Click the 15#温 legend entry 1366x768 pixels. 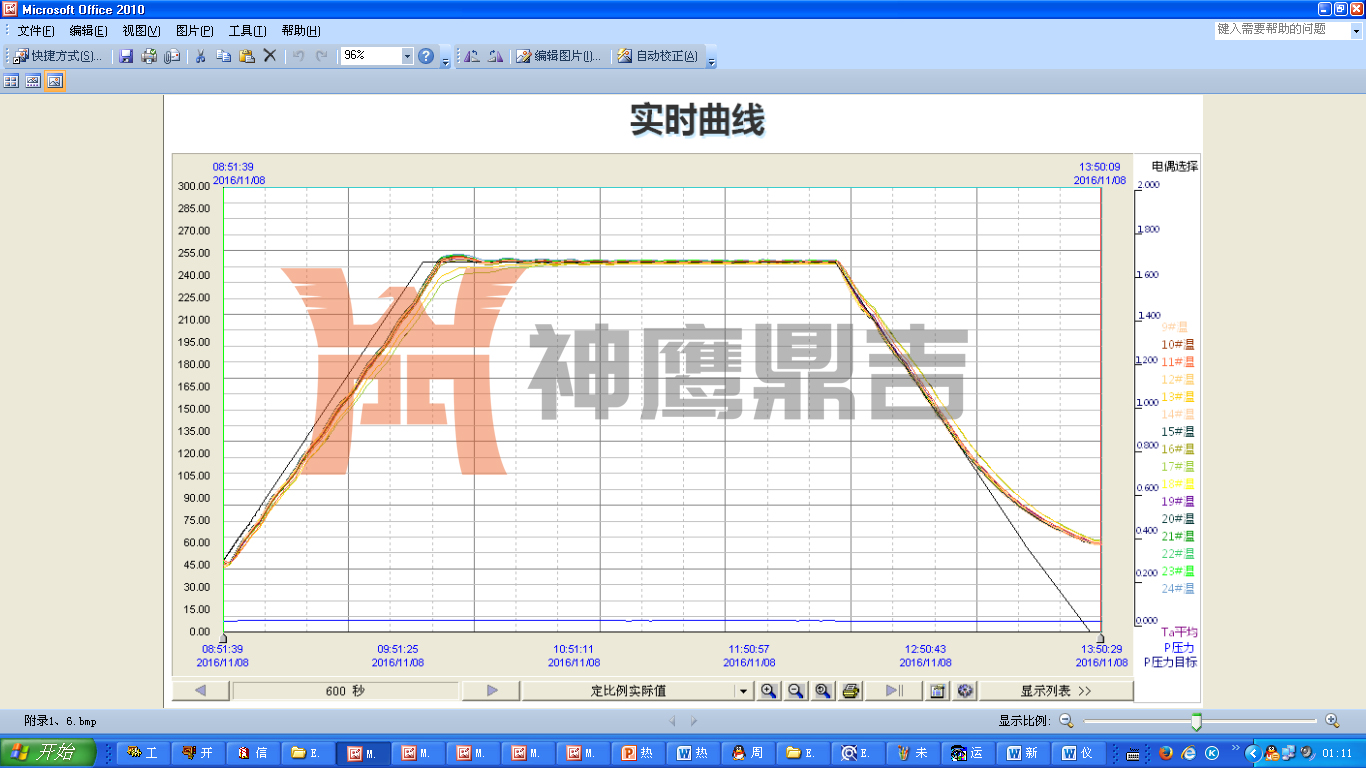pos(1178,432)
